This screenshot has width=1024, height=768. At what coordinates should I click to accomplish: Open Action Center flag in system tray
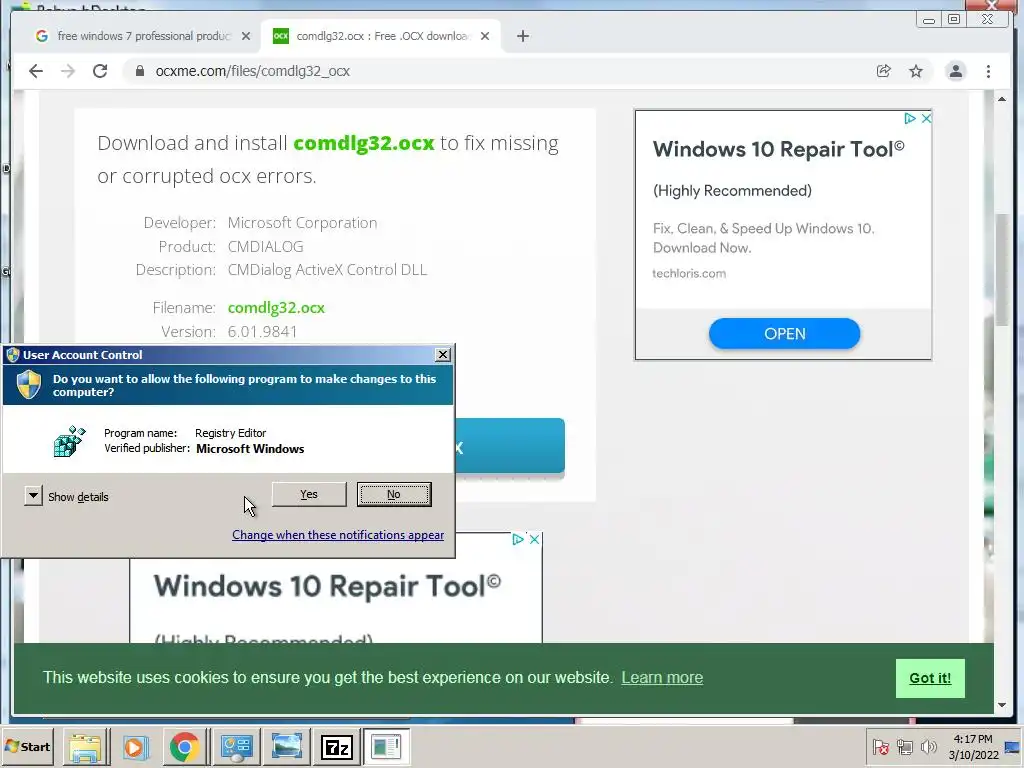[x=880, y=746]
